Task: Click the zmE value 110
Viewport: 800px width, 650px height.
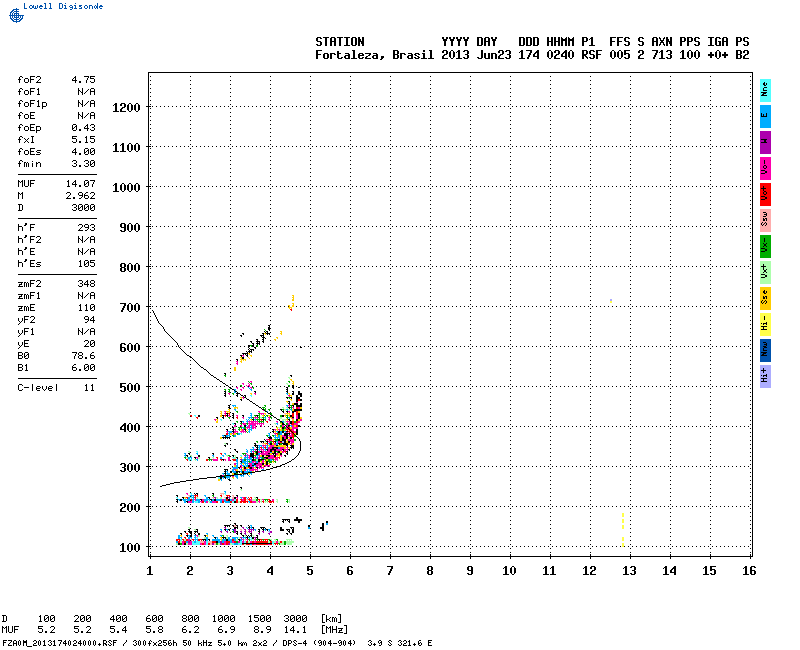Action: [x=87, y=308]
